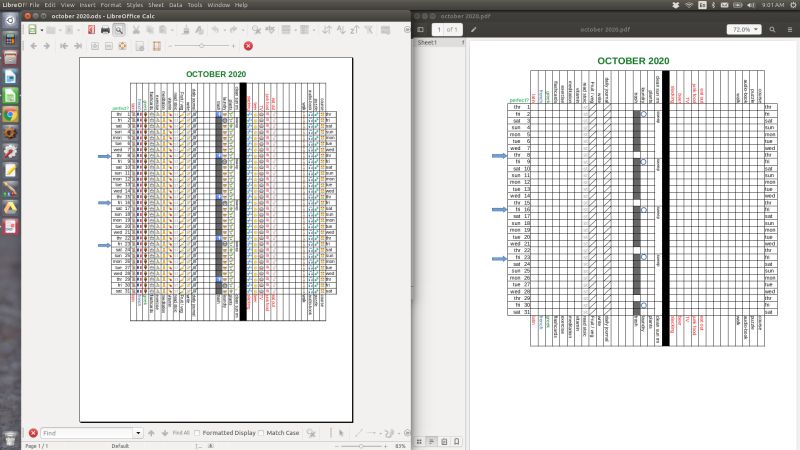Enable the Formatted Display checkbox
Screen dimensions: 800x450
197,433
